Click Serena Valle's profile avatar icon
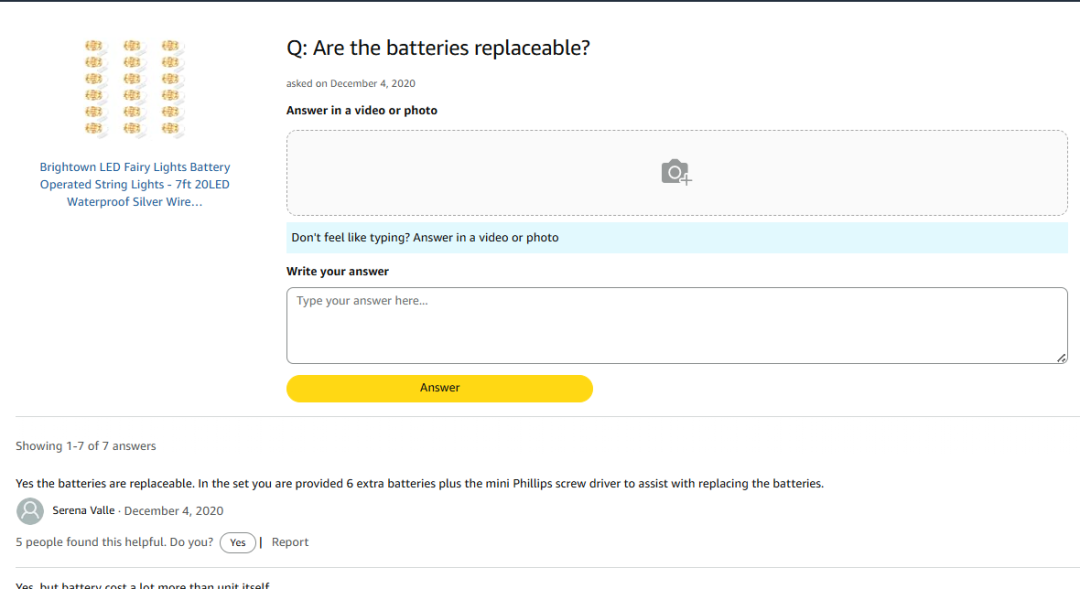1080x589 pixels. click(31, 511)
